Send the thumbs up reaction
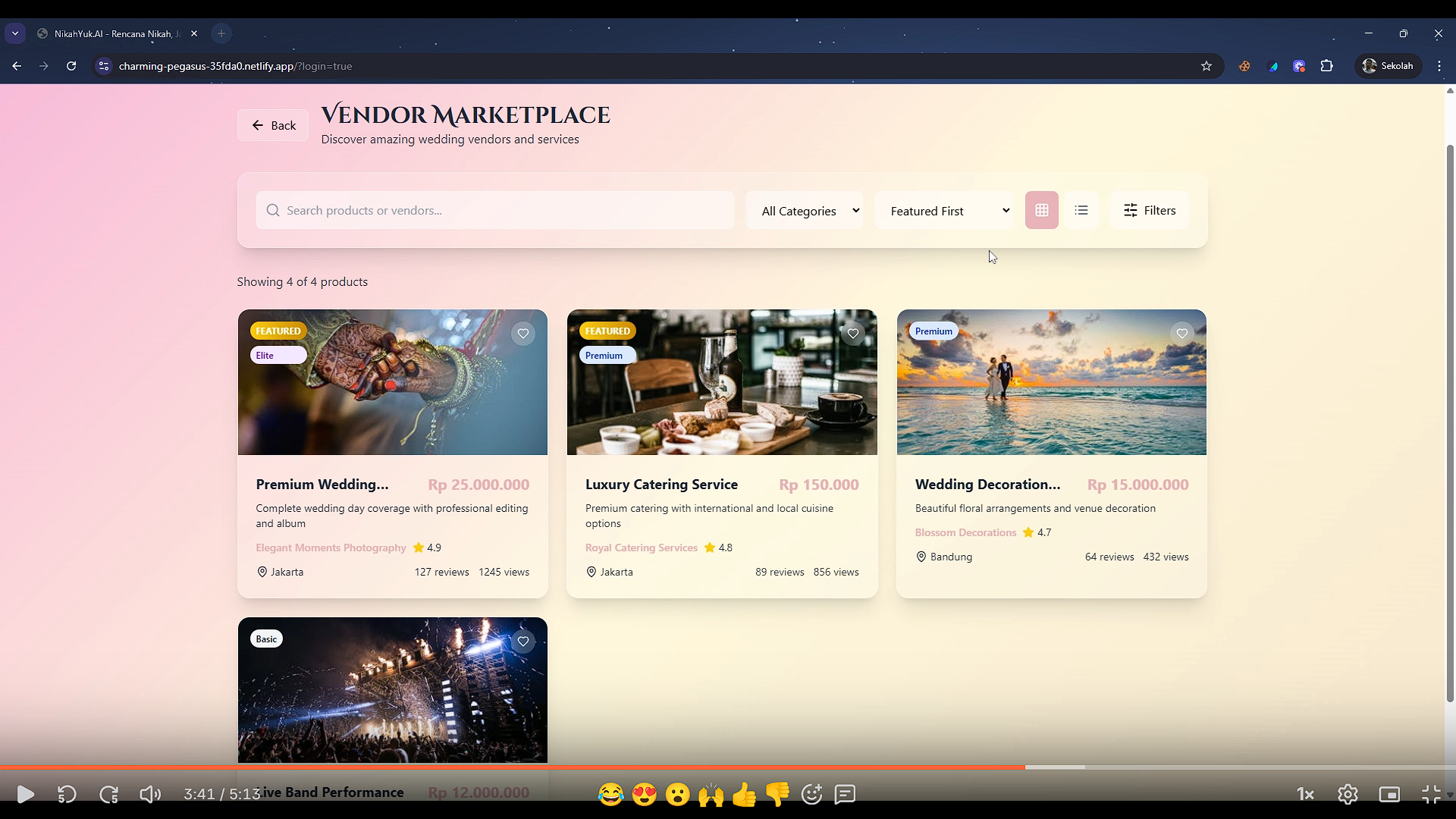This screenshot has width=1456, height=819. [x=744, y=794]
